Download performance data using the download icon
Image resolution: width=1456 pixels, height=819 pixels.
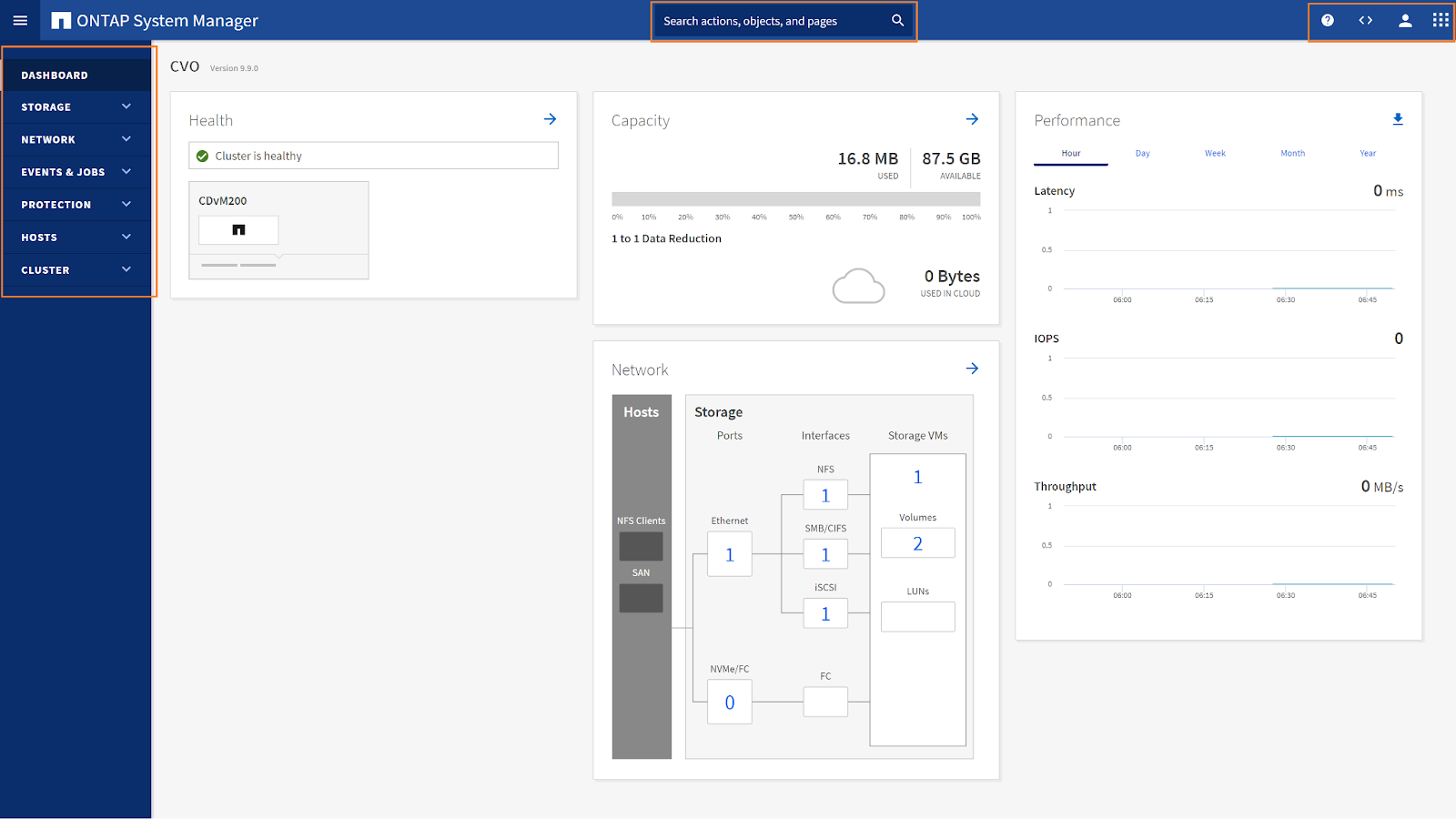[x=1398, y=119]
